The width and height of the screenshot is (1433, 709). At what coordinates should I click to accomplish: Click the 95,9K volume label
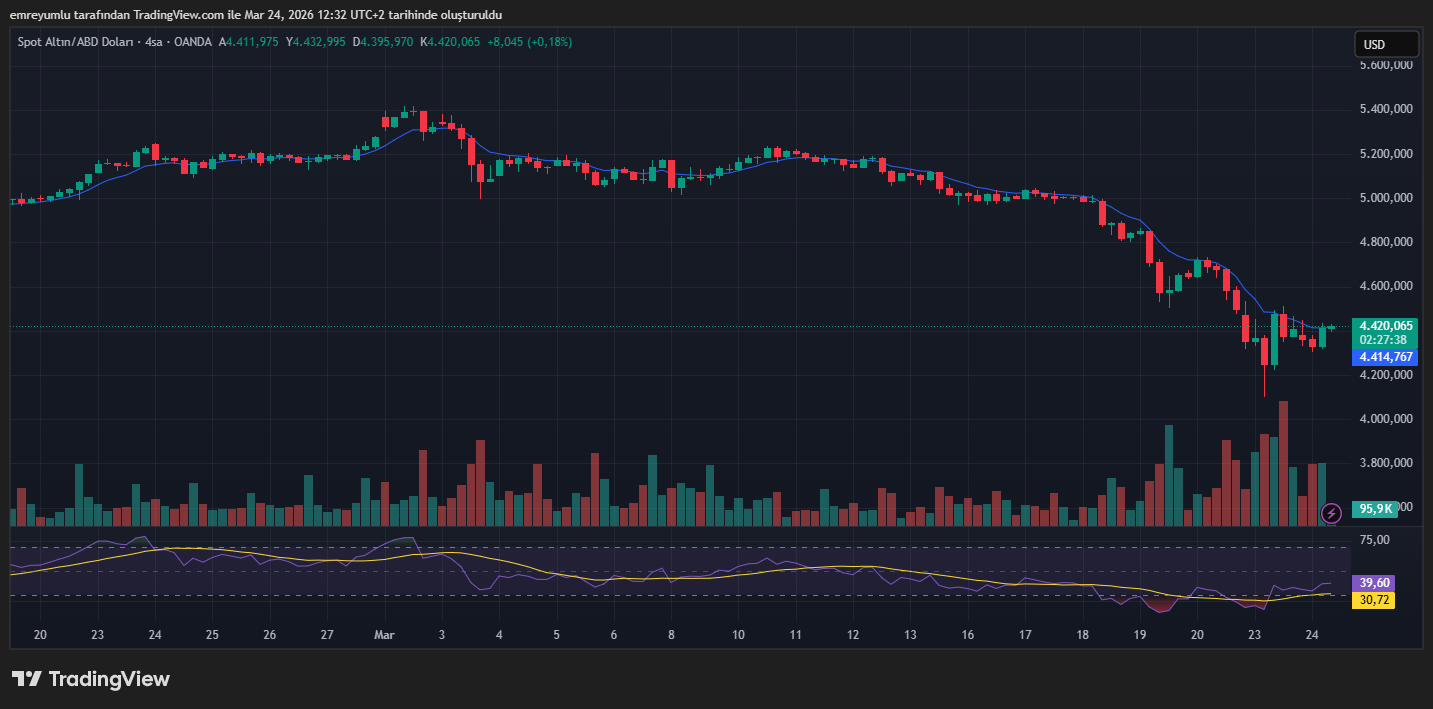tap(1376, 509)
